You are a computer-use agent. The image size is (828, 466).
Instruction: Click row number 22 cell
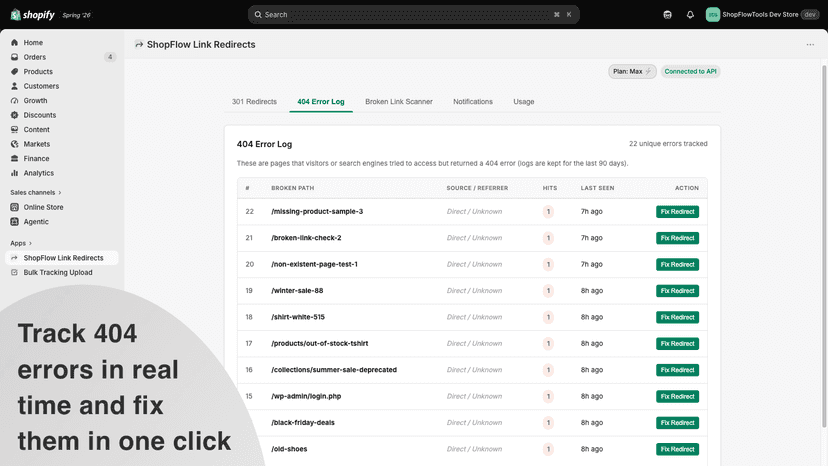click(249, 211)
